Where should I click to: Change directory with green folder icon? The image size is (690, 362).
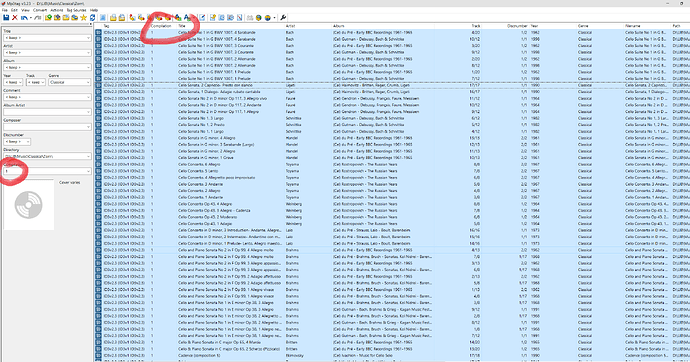[48, 18]
